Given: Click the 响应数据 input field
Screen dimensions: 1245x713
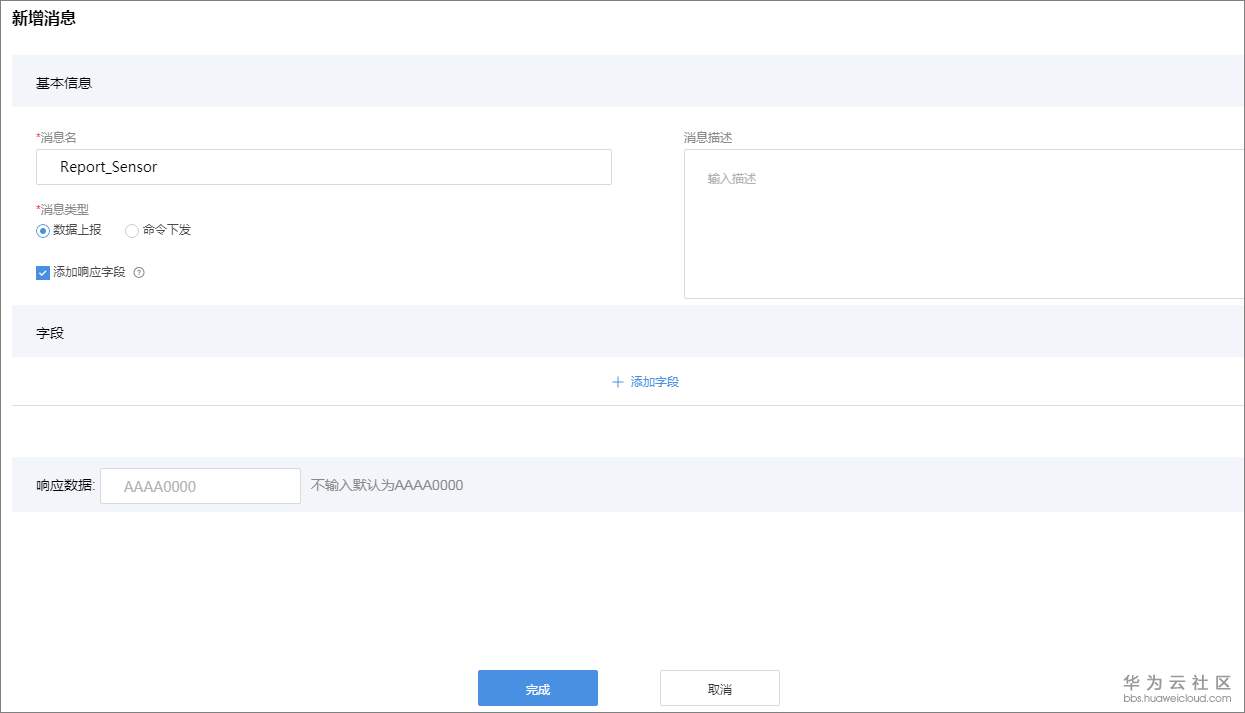Looking at the screenshot, I should pos(200,486).
